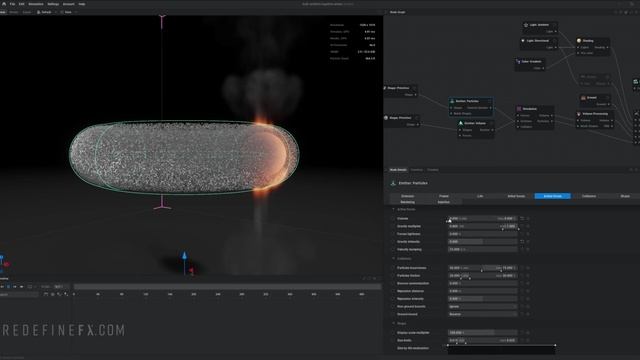Open the Non-ground bounds dropdown
This screenshot has width=640, height=360.
[x=482, y=307]
